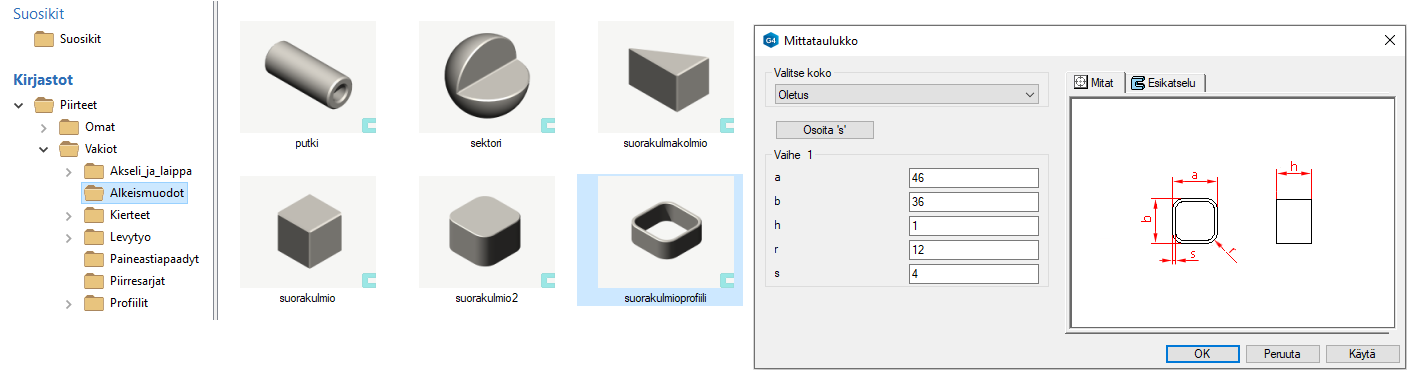Viewport: 1408px width, 374px height.
Task: Expand the Omat folder node
Action: click(x=43, y=127)
